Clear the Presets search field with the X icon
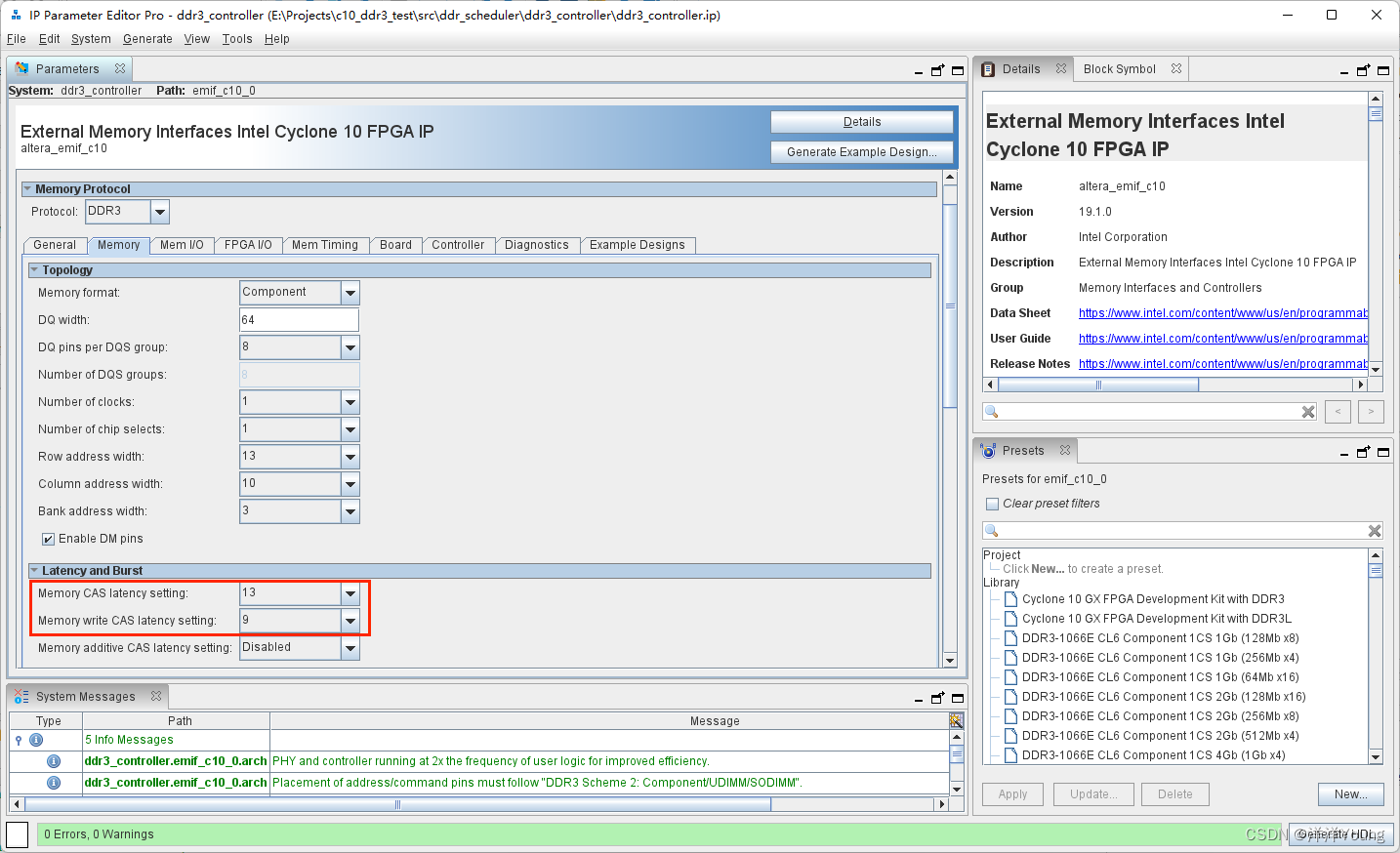 (1375, 531)
